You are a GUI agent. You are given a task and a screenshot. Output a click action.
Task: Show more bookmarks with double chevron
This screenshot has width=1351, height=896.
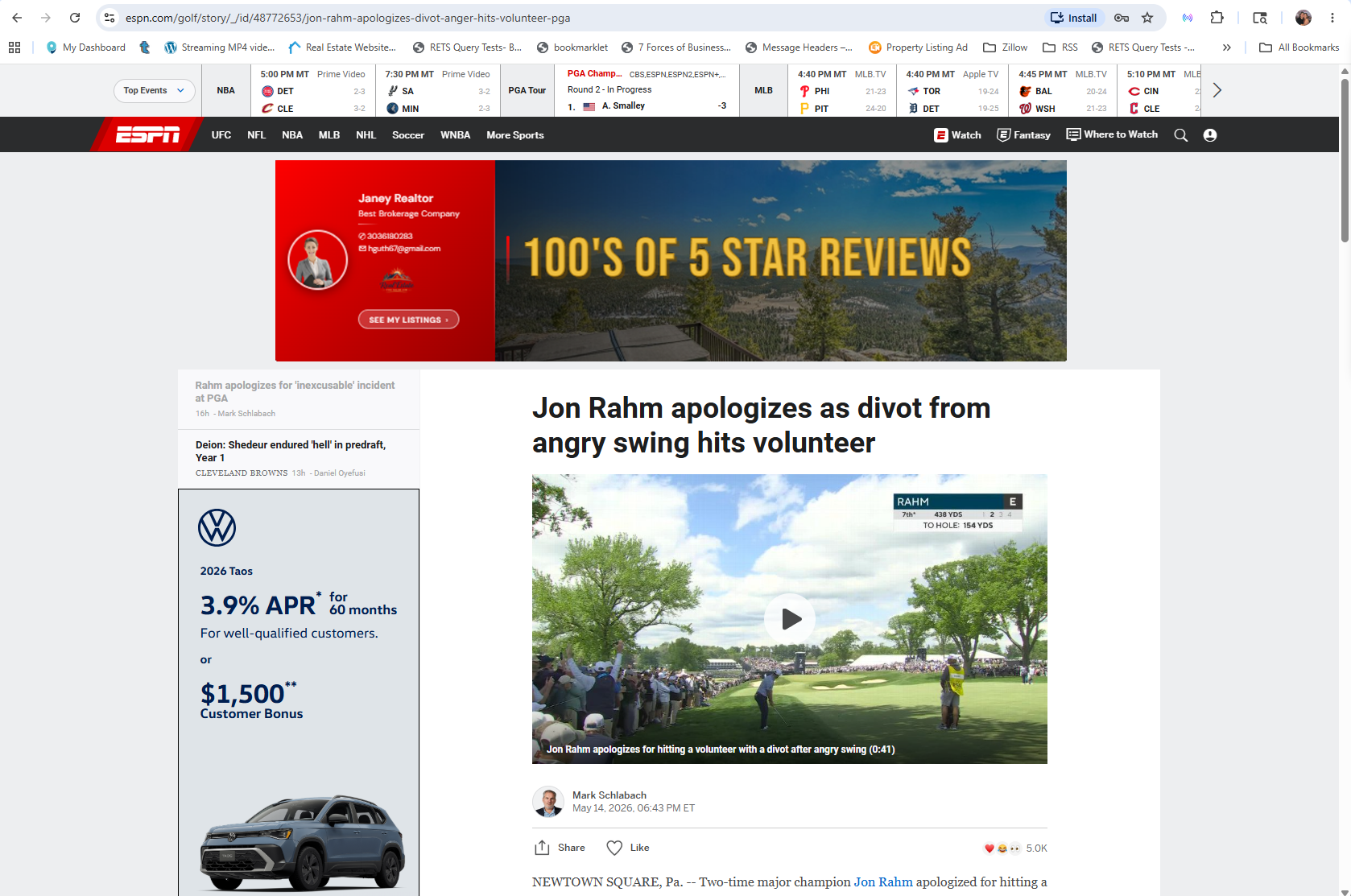(x=1226, y=47)
